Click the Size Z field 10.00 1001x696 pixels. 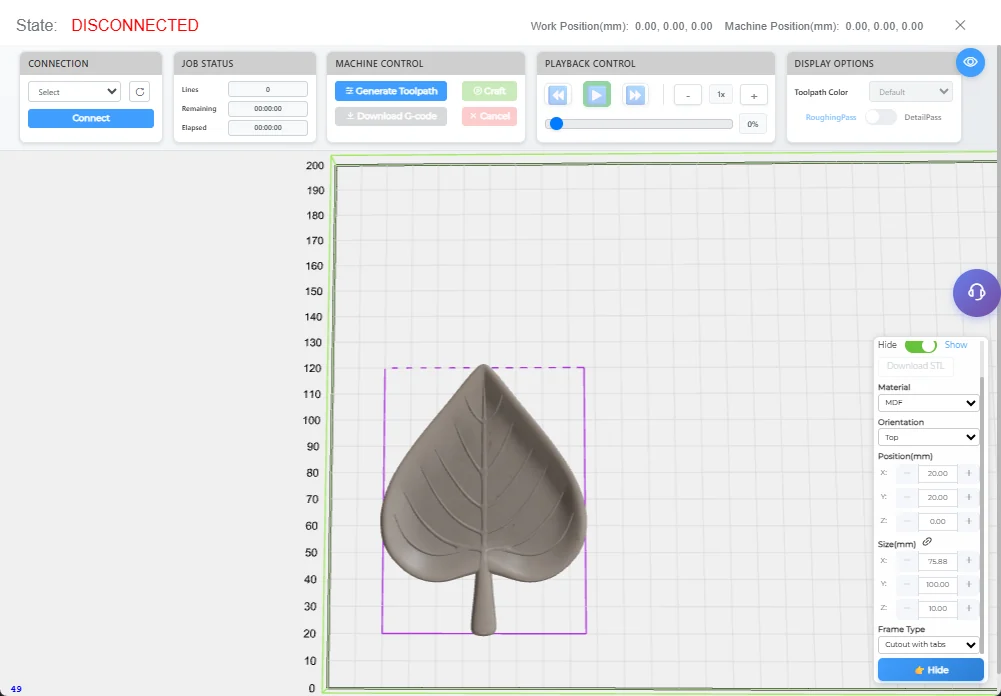coord(938,608)
